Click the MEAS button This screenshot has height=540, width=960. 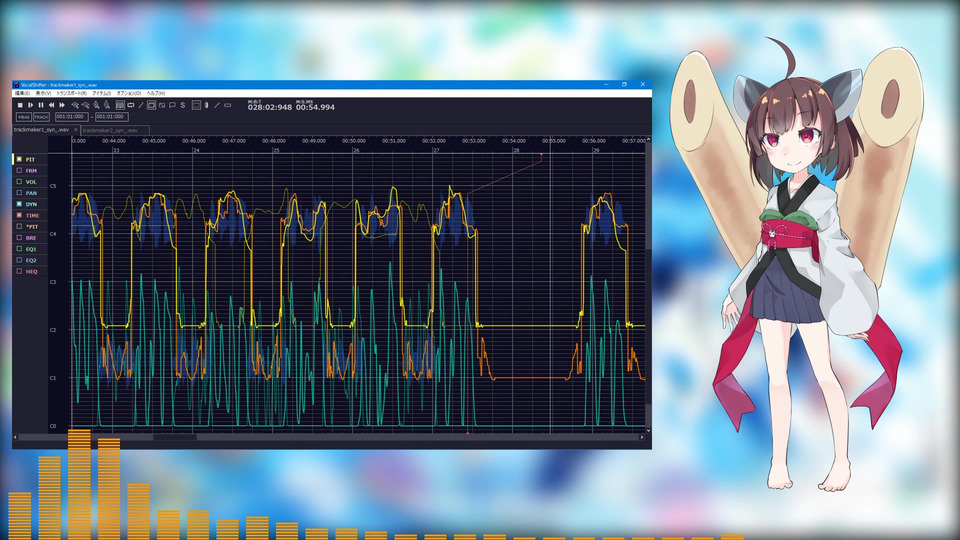(24, 117)
